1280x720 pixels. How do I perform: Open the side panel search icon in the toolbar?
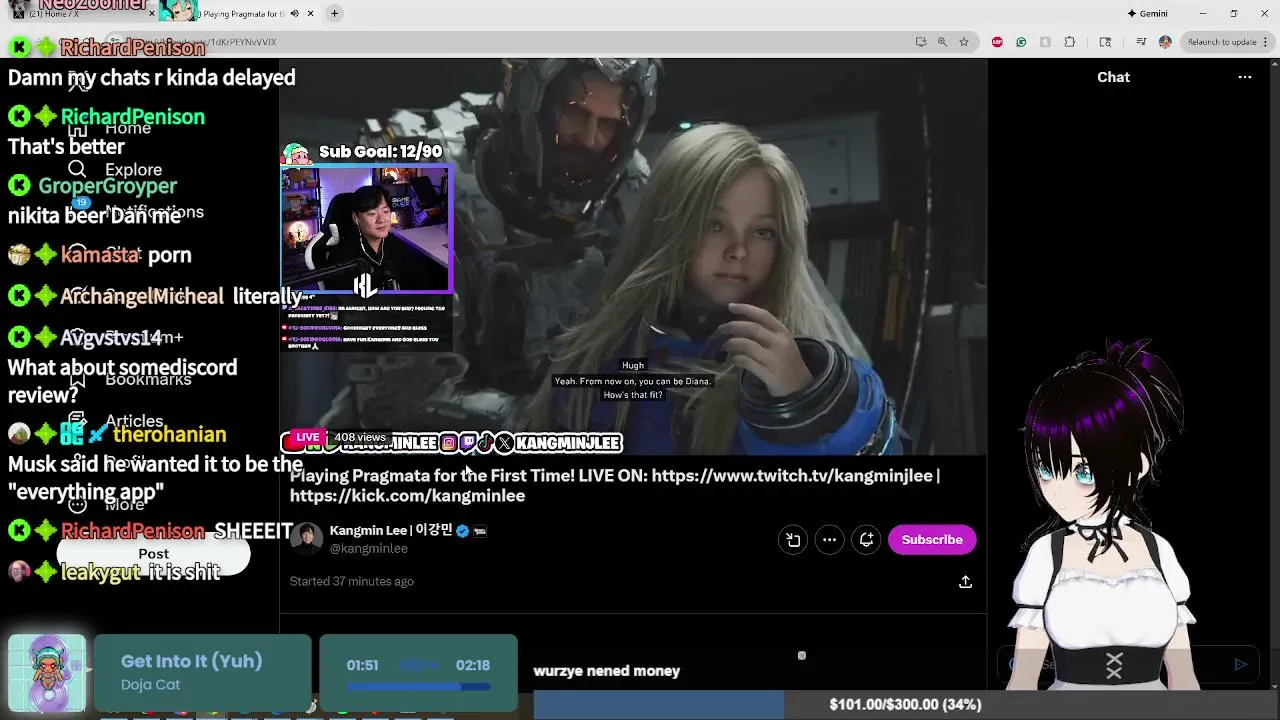[1105, 42]
